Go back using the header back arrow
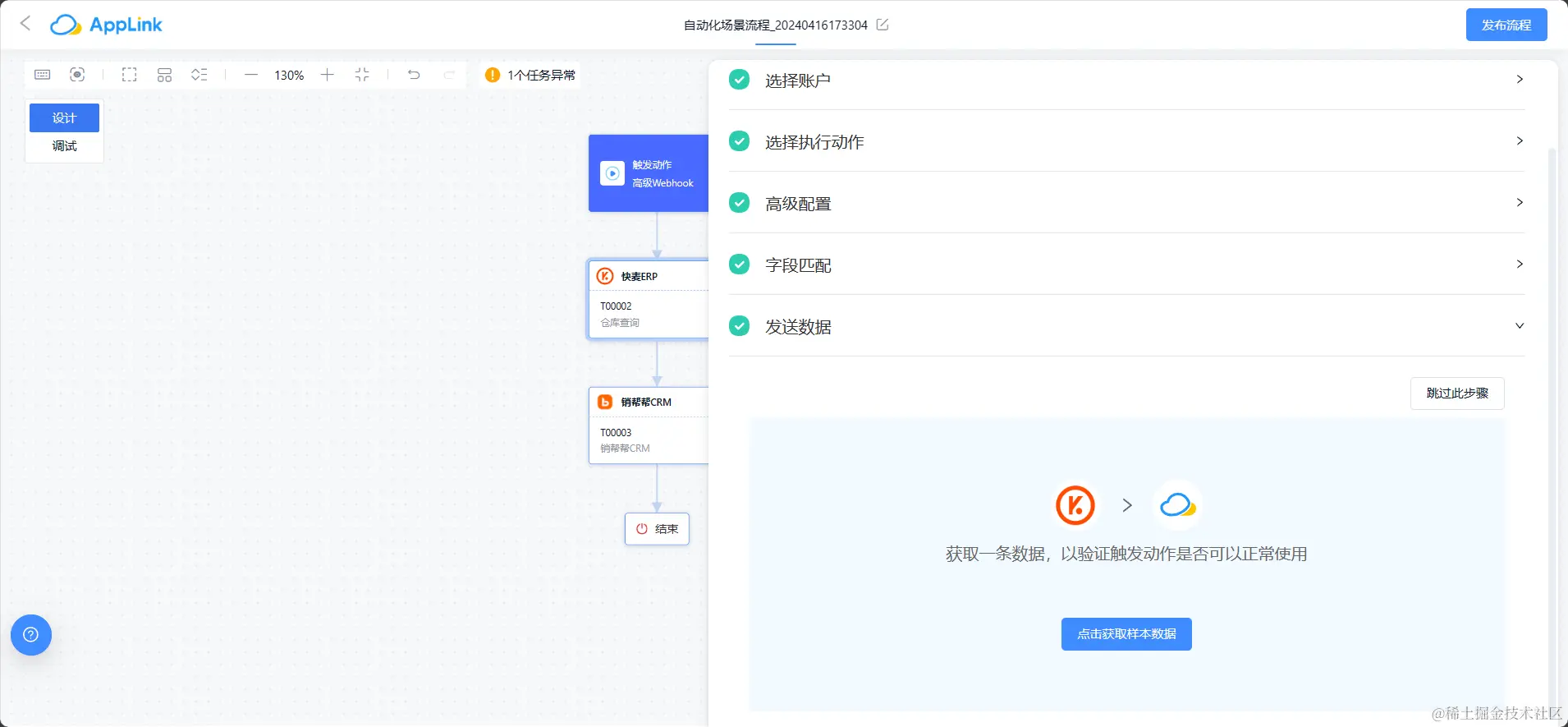The height and width of the screenshot is (727, 1568). click(25, 24)
